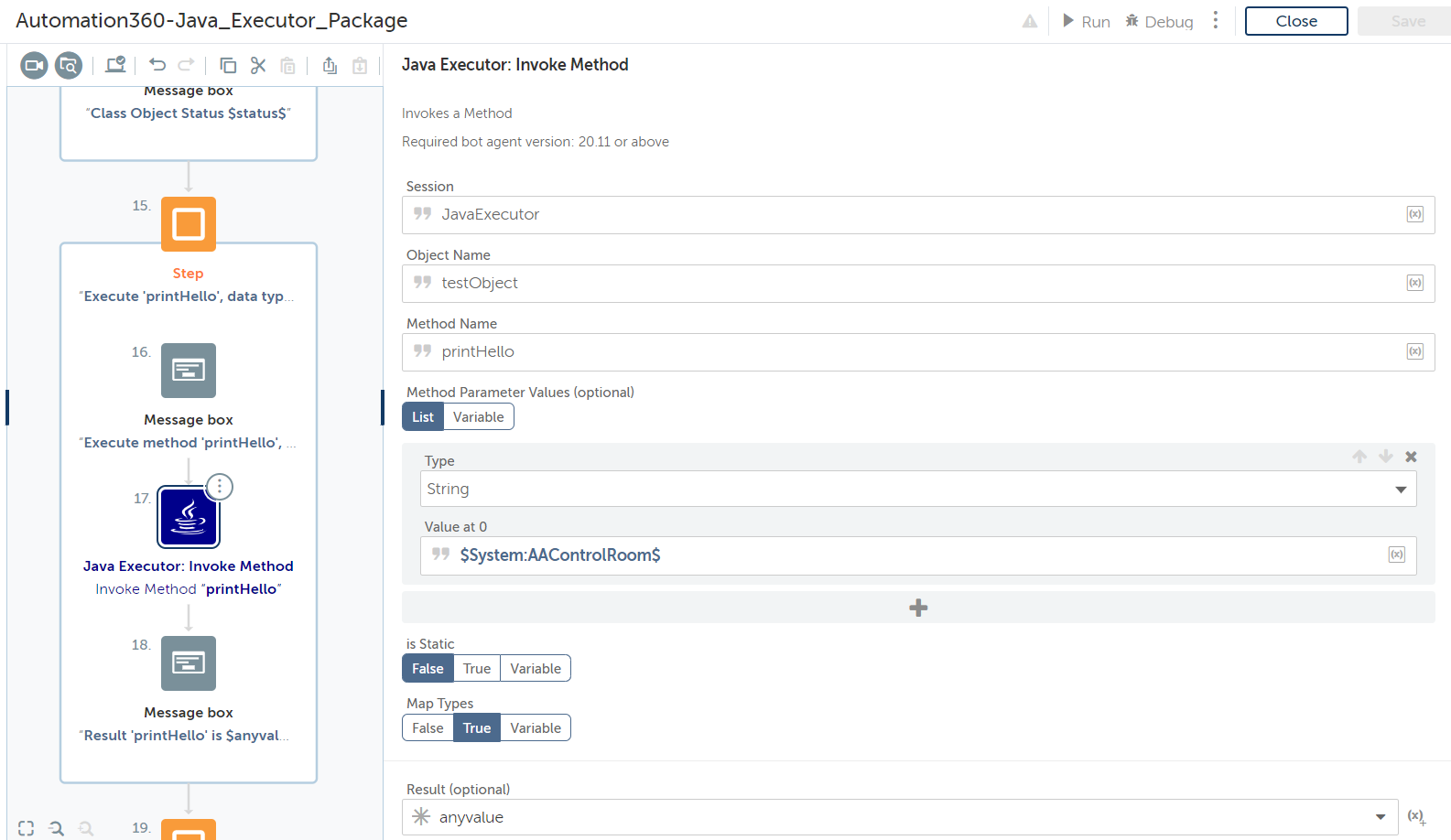Screen dimensions: 1451x840
Task: Undo the last action
Action: (x=157, y=65)
